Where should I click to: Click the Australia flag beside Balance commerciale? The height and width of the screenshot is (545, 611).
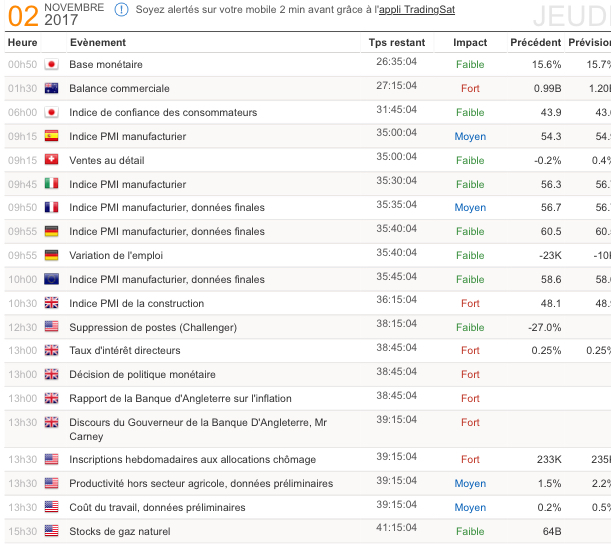coord(52,88)
